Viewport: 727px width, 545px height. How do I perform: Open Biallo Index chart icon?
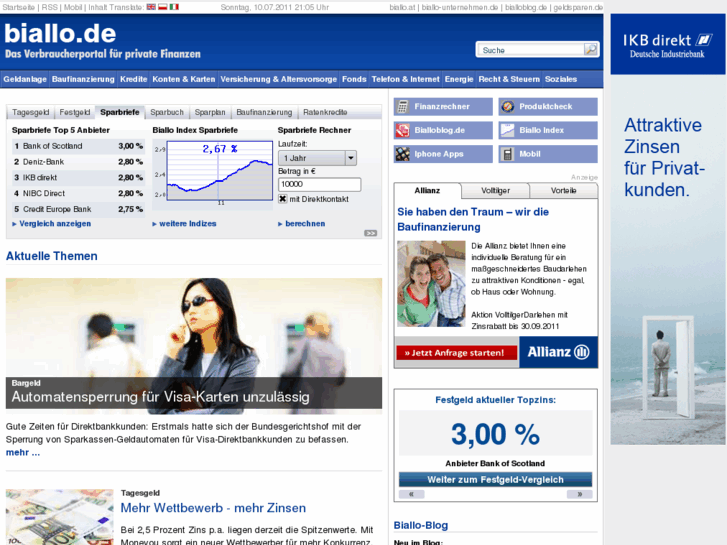click(507, 130)
